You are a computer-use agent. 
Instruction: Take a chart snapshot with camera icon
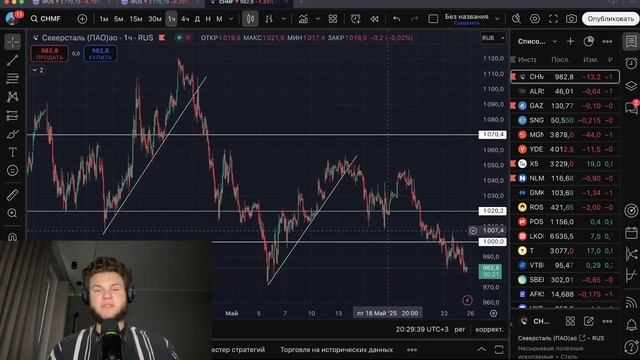tap(571, 19)
